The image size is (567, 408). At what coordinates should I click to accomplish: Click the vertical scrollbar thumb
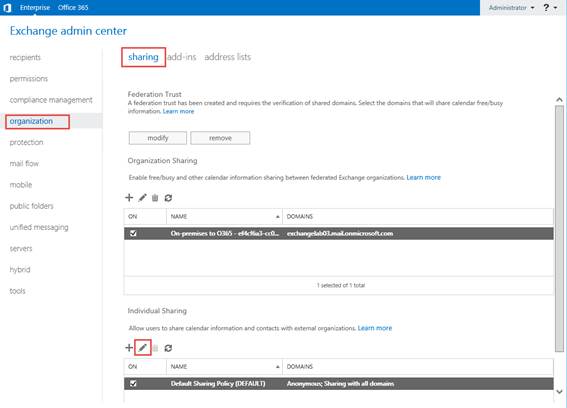tap(559, 228)
